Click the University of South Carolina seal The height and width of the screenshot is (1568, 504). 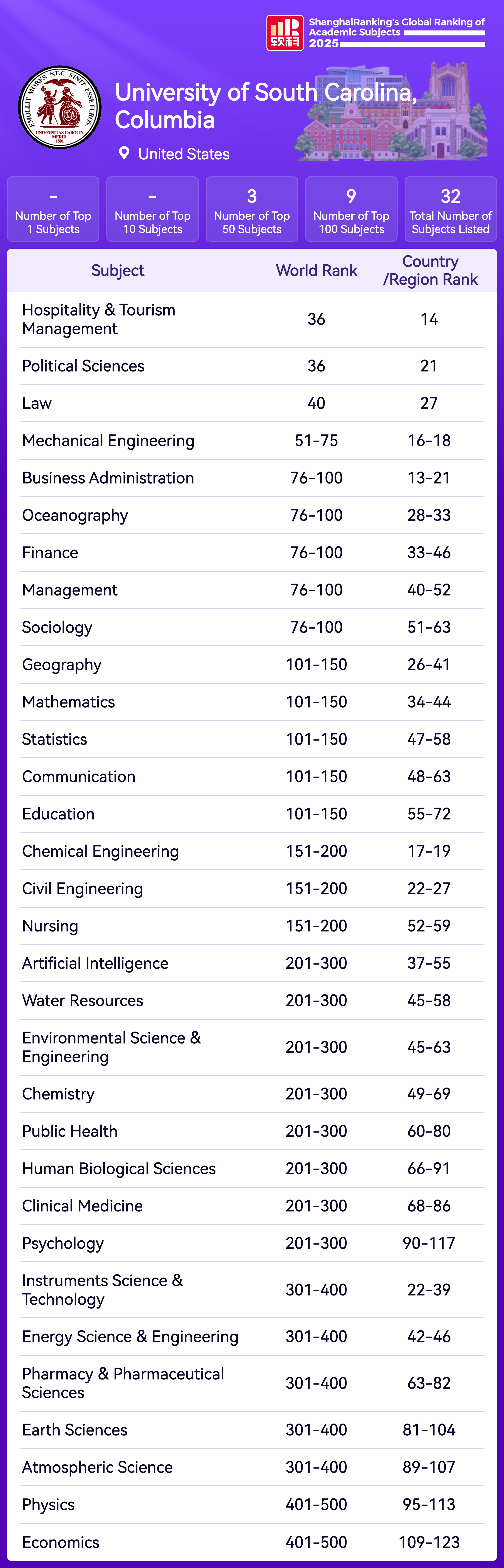point(60,107)
